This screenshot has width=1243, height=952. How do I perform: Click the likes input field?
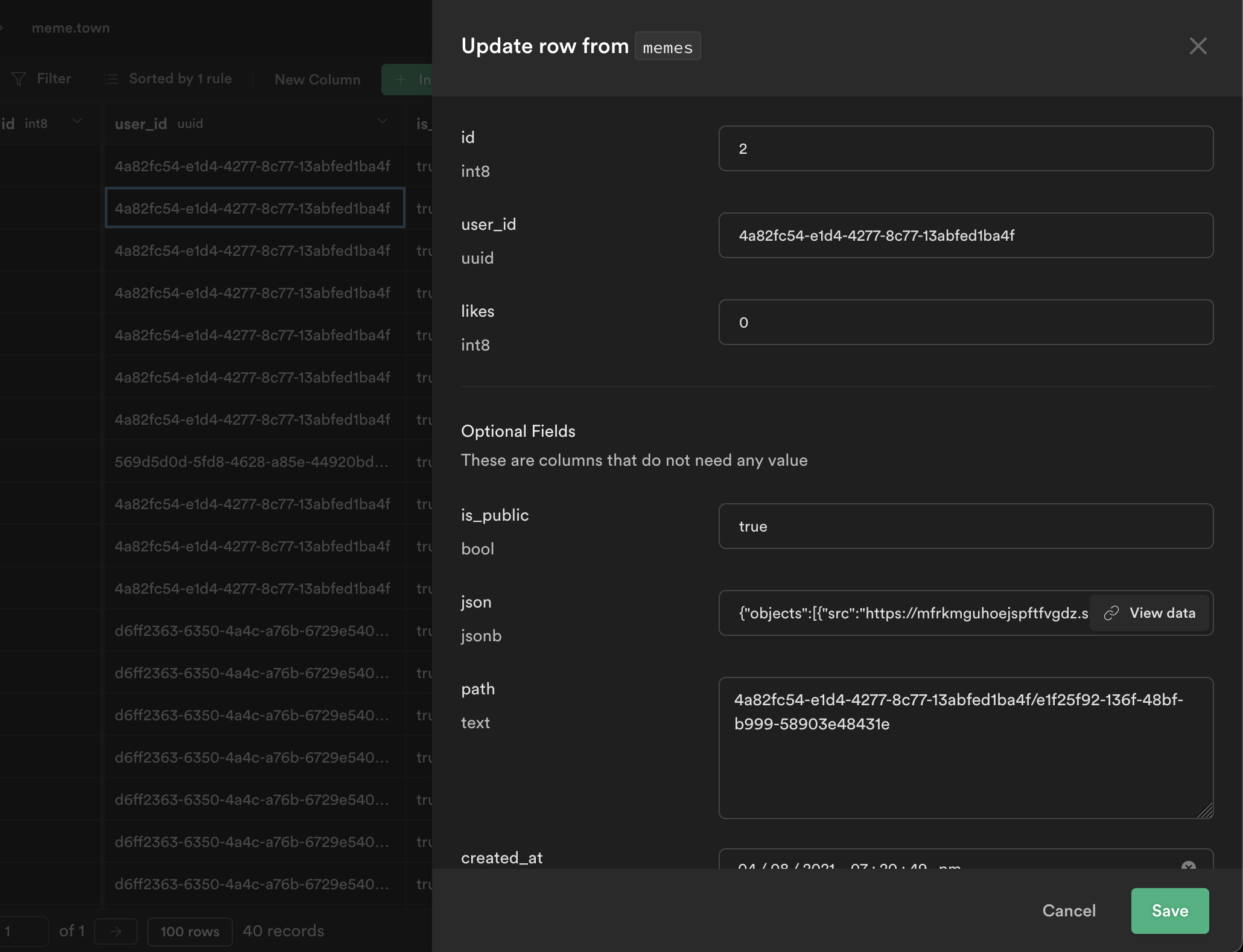pos(965,322)
